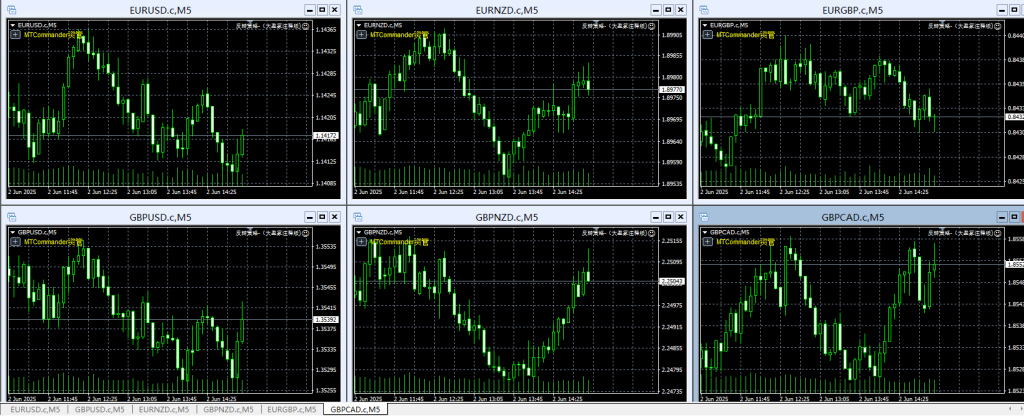This screenshot has height=416, width=1024.
Task: Expand the MTCommander panel on EURGBP chart
Action: (x=706, y=35)
